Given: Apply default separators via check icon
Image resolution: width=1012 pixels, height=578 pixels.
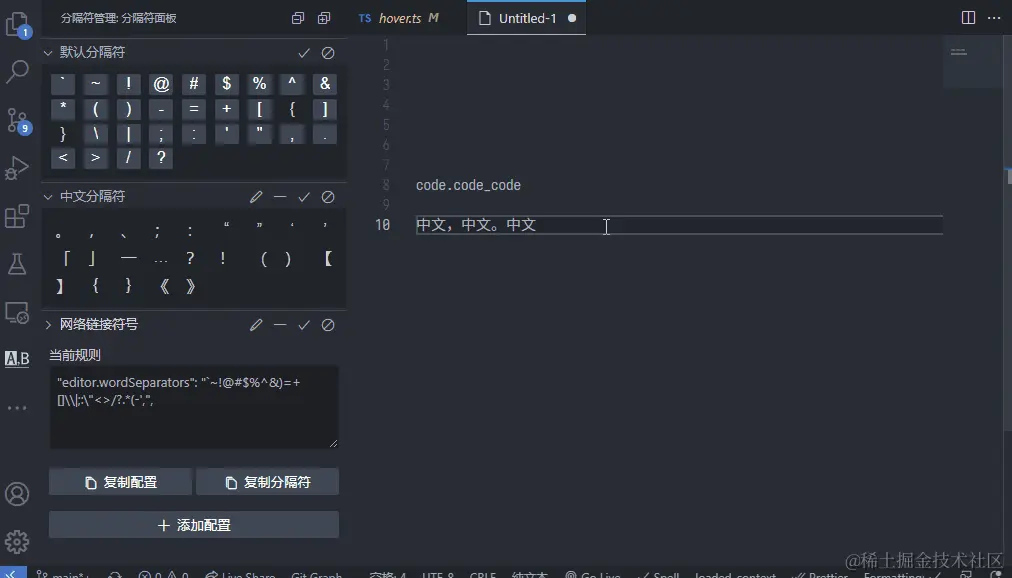Looking at the screenshot, I should [304, 52].
